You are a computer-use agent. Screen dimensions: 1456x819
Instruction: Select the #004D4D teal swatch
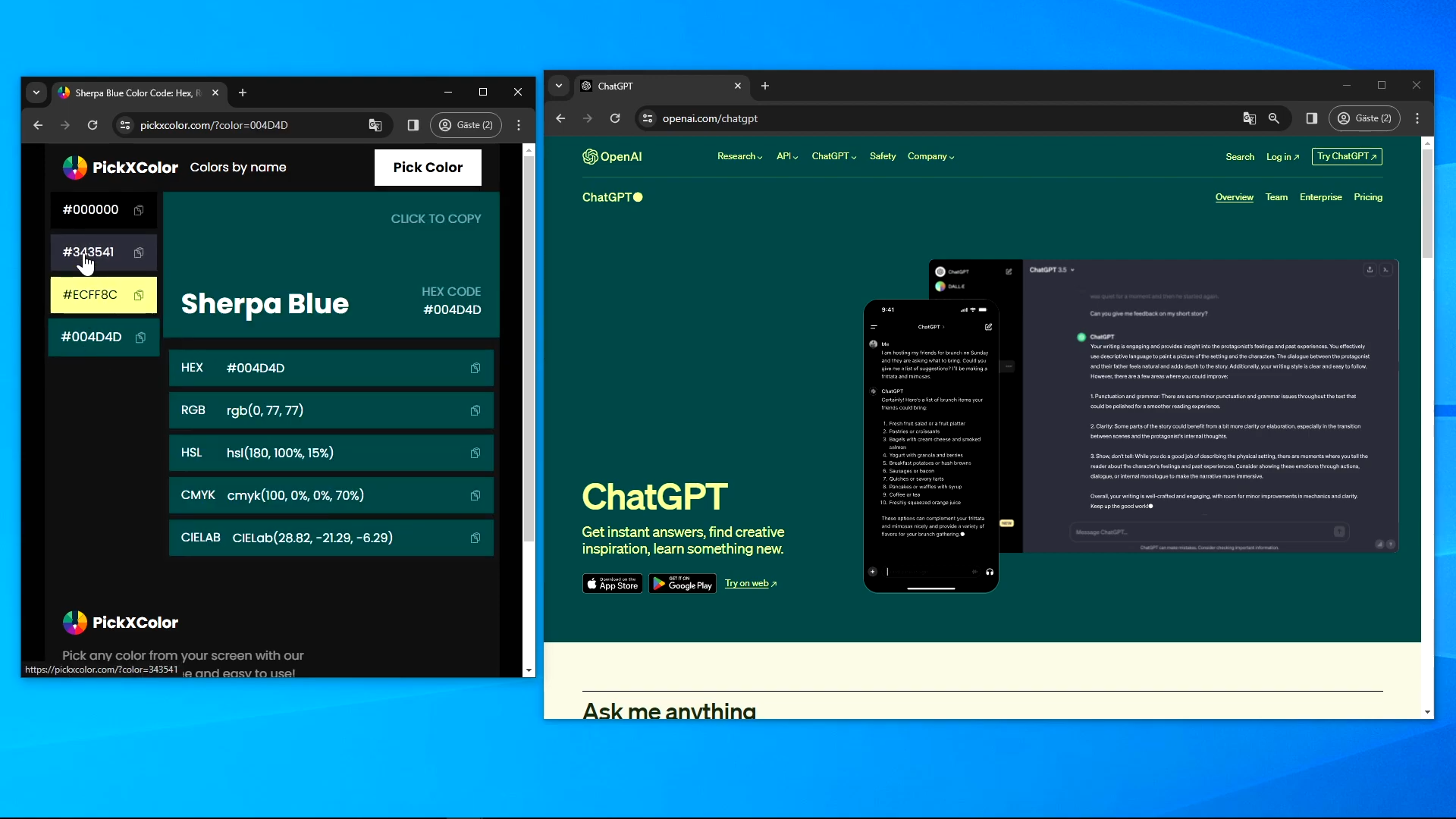pos(104,337)
